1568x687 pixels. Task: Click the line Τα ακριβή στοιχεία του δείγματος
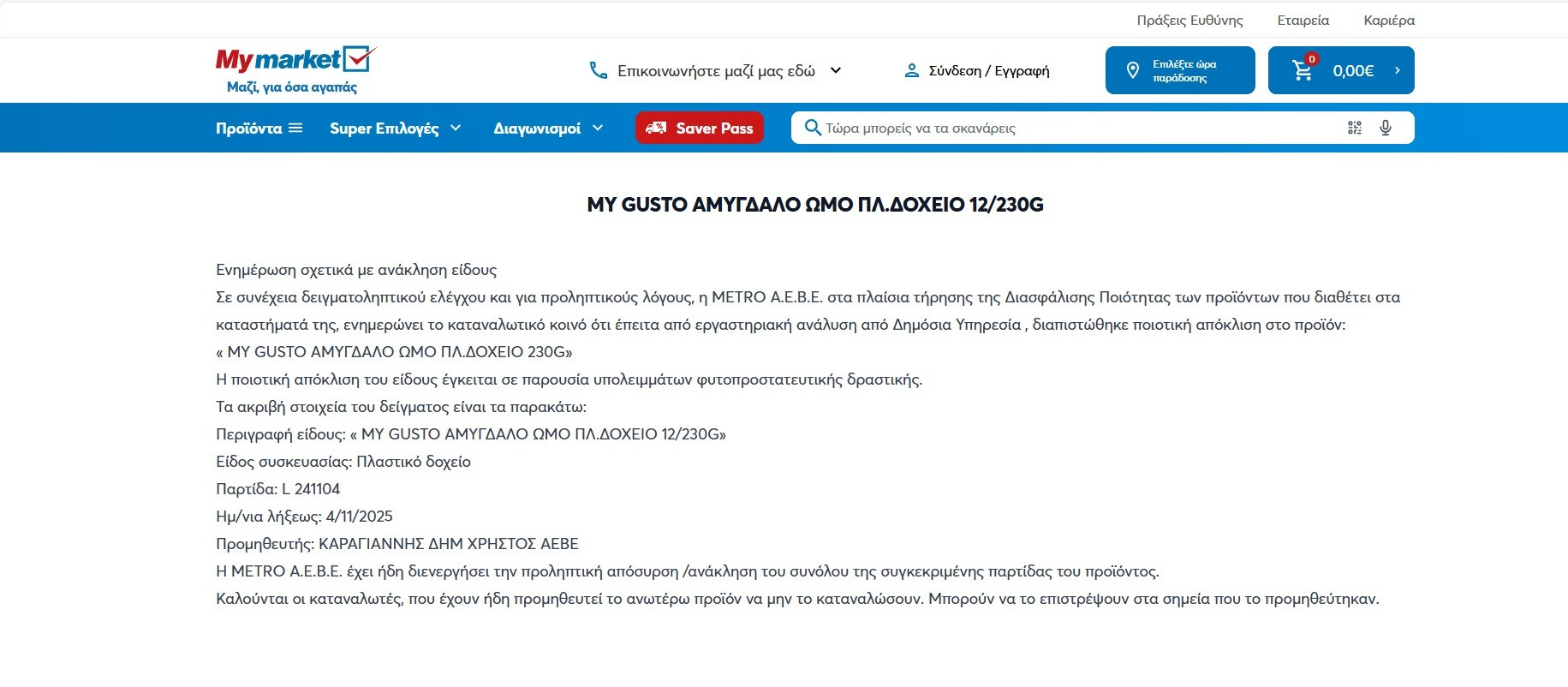click(x=401, y=407)
